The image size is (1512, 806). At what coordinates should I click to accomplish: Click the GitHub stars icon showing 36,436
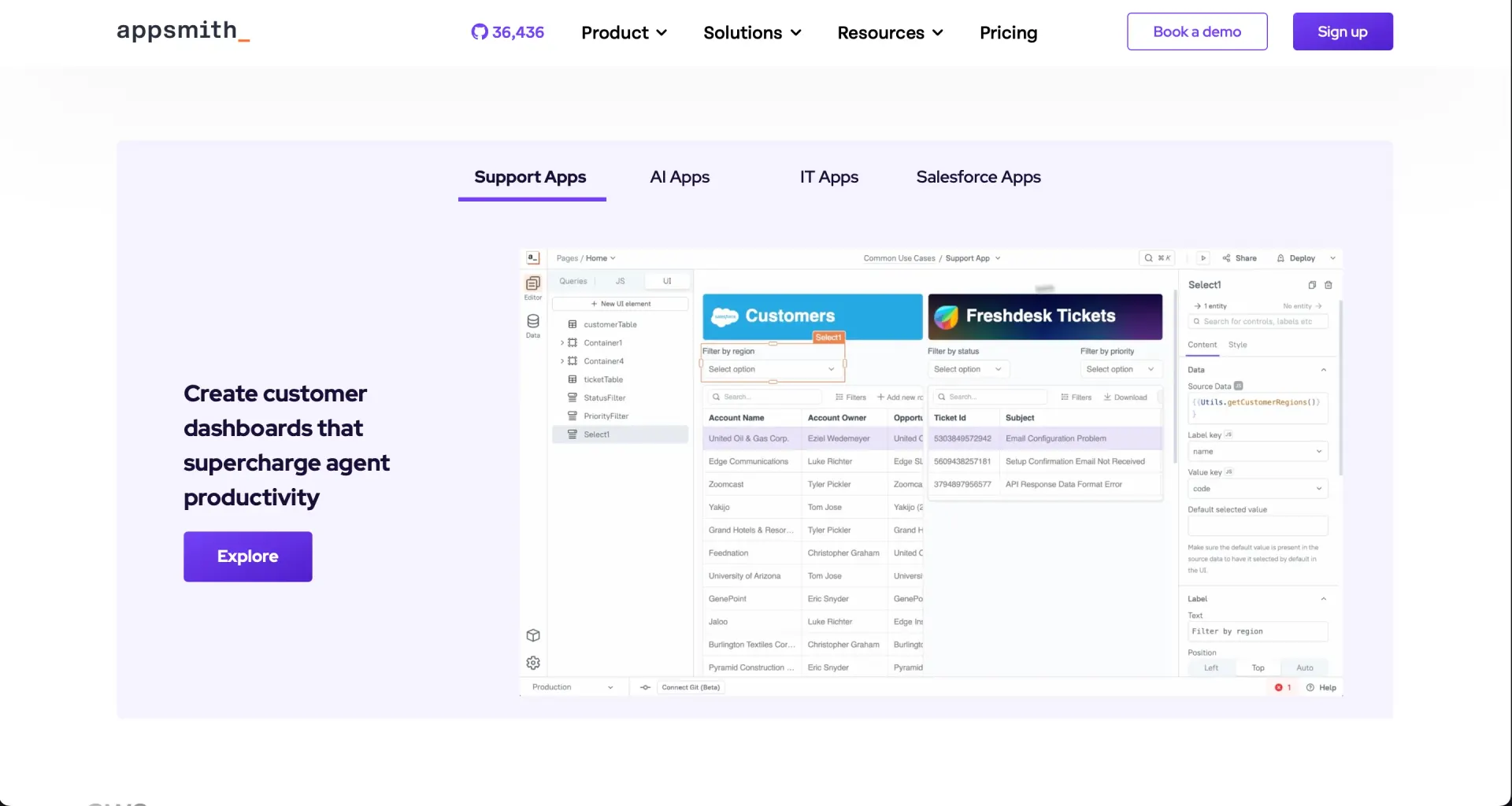coord(507,32)
